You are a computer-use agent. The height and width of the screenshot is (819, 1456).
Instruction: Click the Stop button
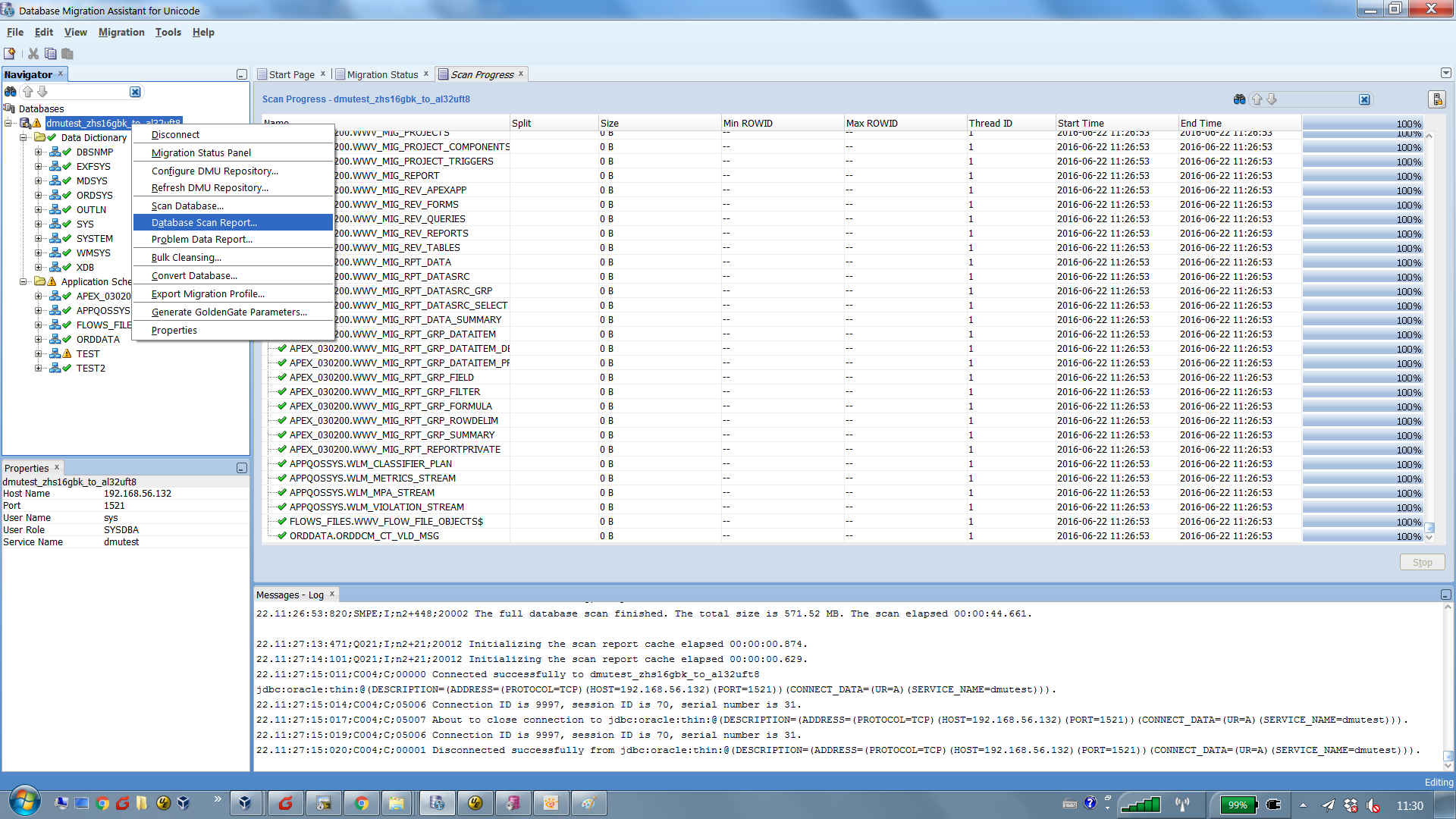[1422, 562]
